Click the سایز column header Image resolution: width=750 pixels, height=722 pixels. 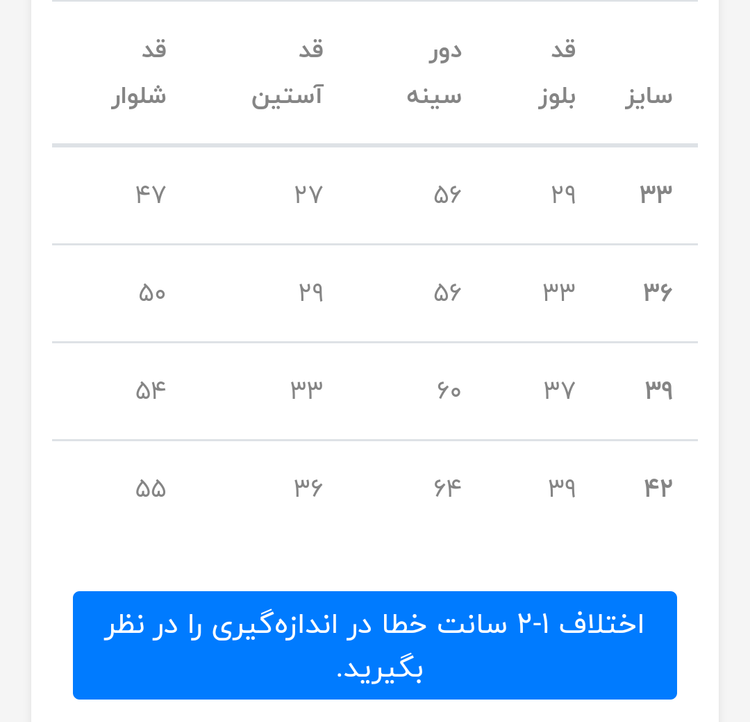click(649, 96)
